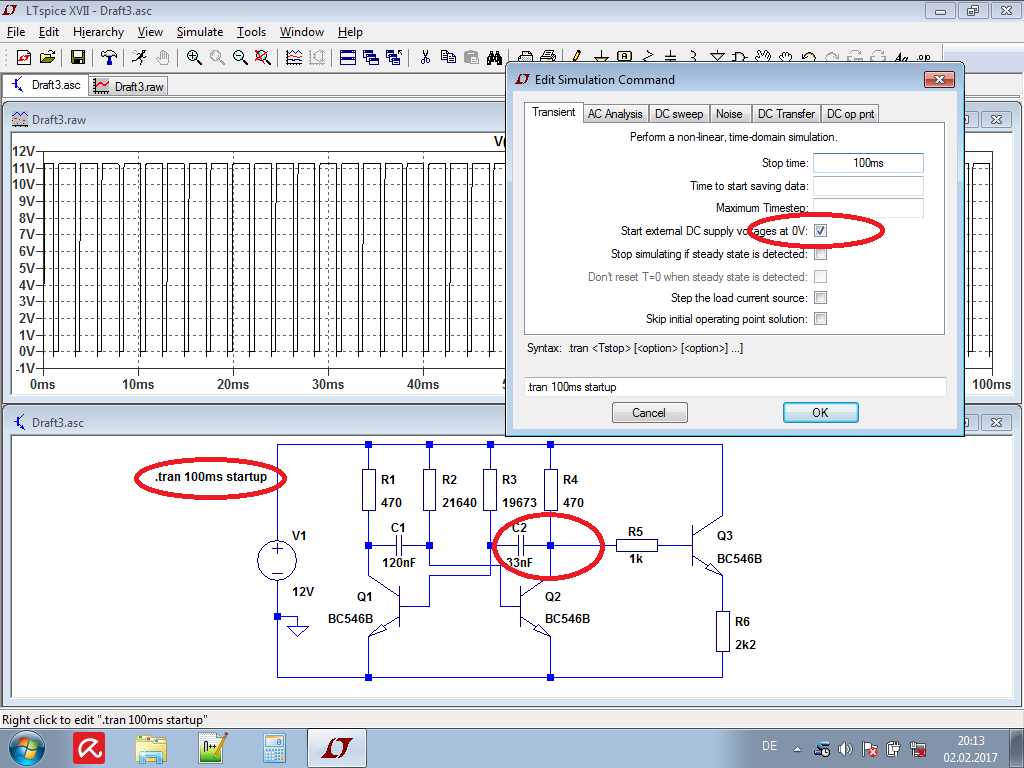Close the Edit Simulation Command dialog
The image size is (1024, 768).
click(x=939, y=80)
